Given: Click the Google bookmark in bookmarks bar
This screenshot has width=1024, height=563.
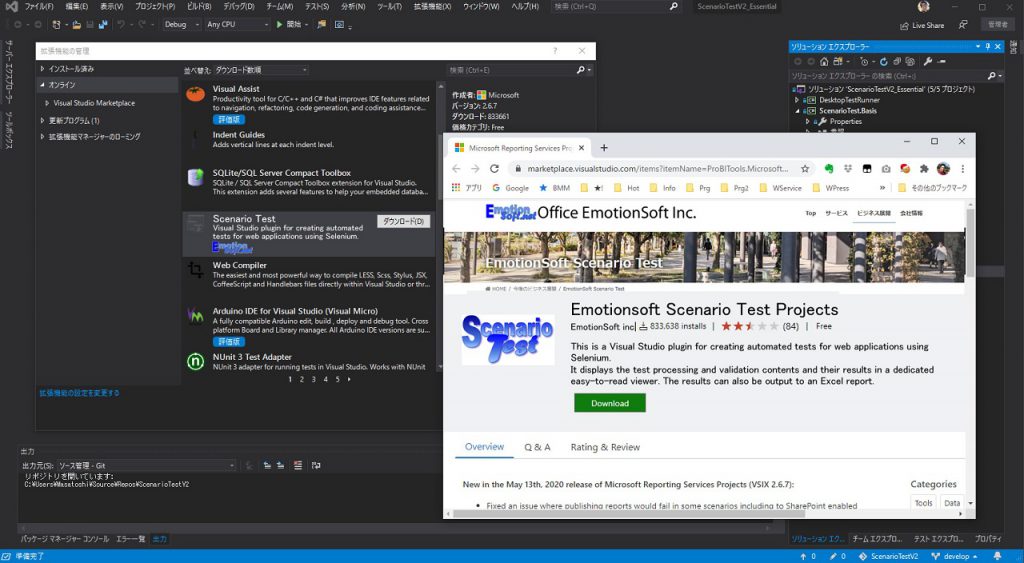Looking at the screenshot, I should (511, 188).
